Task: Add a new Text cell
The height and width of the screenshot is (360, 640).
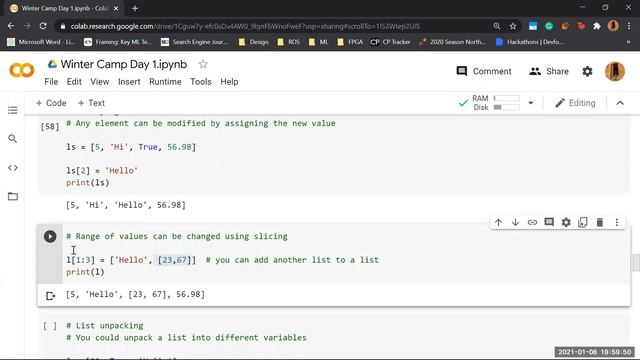Action: click(x=91, y=103)
